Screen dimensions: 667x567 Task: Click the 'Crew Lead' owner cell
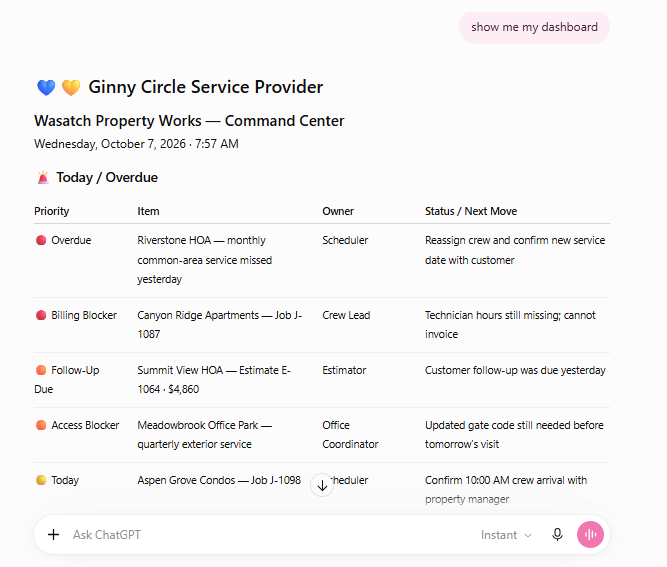click(x=346, y=315)
